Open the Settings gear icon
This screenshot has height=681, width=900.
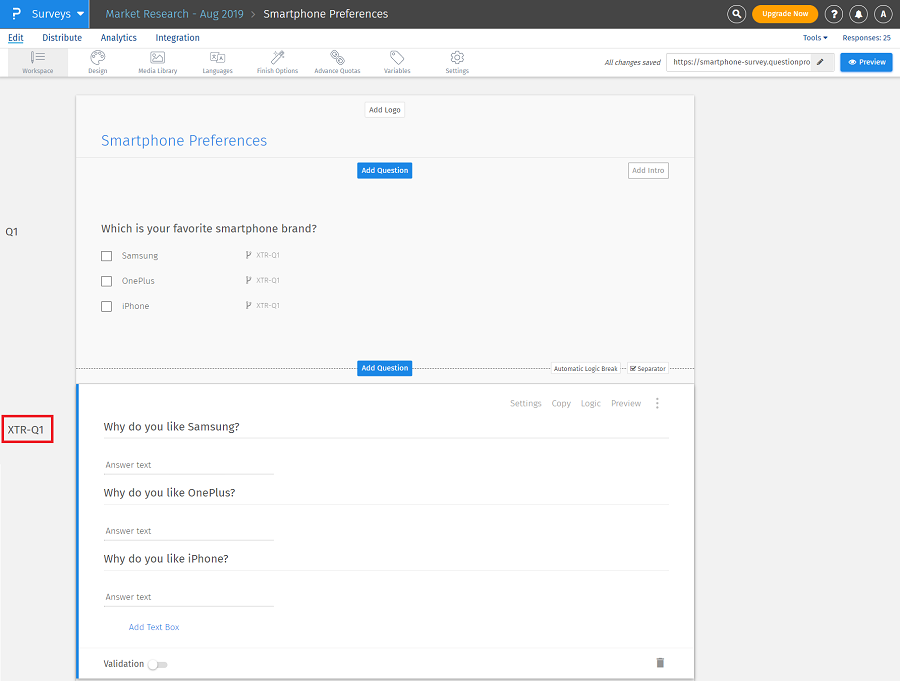tap(457, 62)
